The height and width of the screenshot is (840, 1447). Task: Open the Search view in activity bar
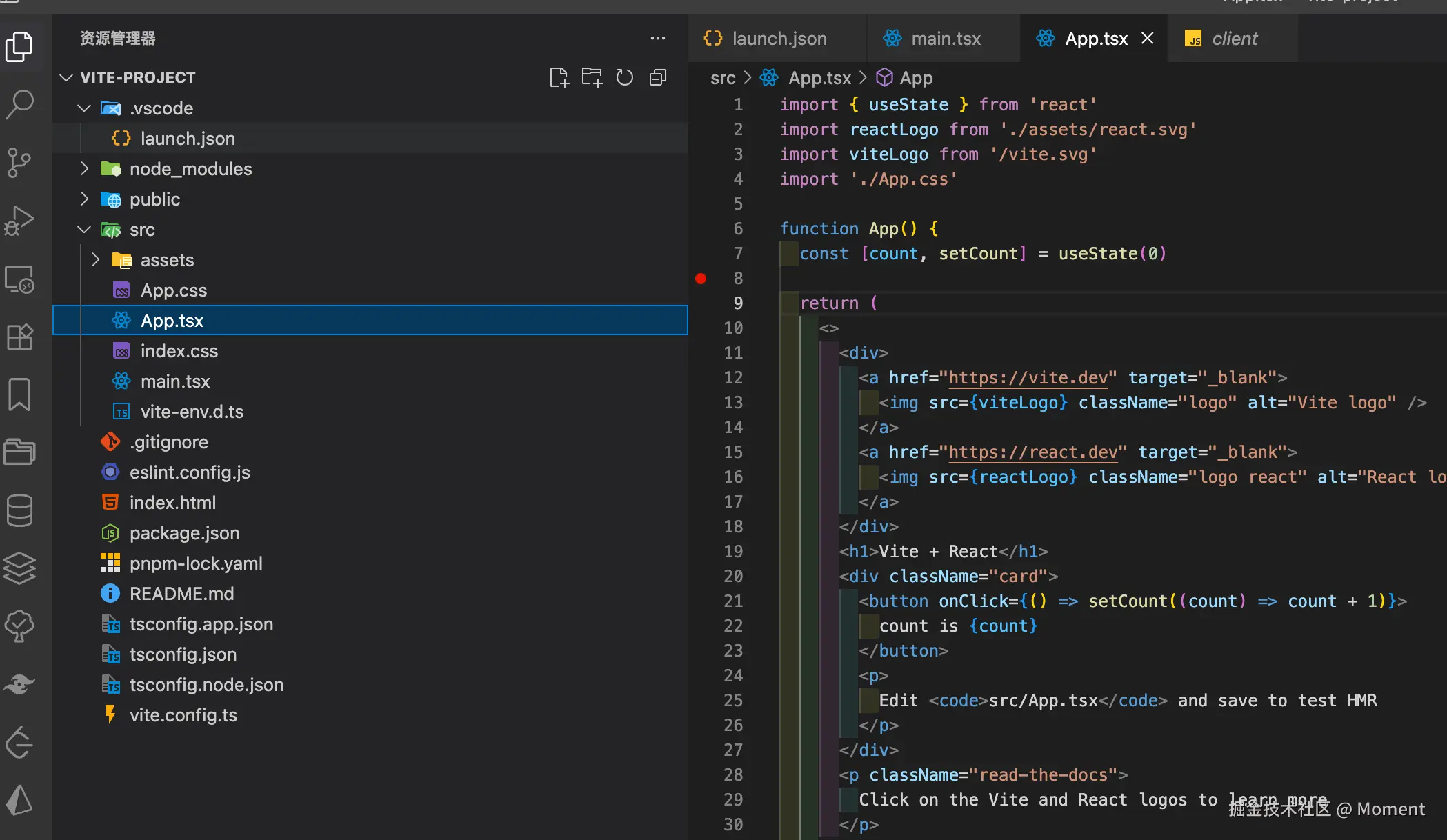coord(19,105)
